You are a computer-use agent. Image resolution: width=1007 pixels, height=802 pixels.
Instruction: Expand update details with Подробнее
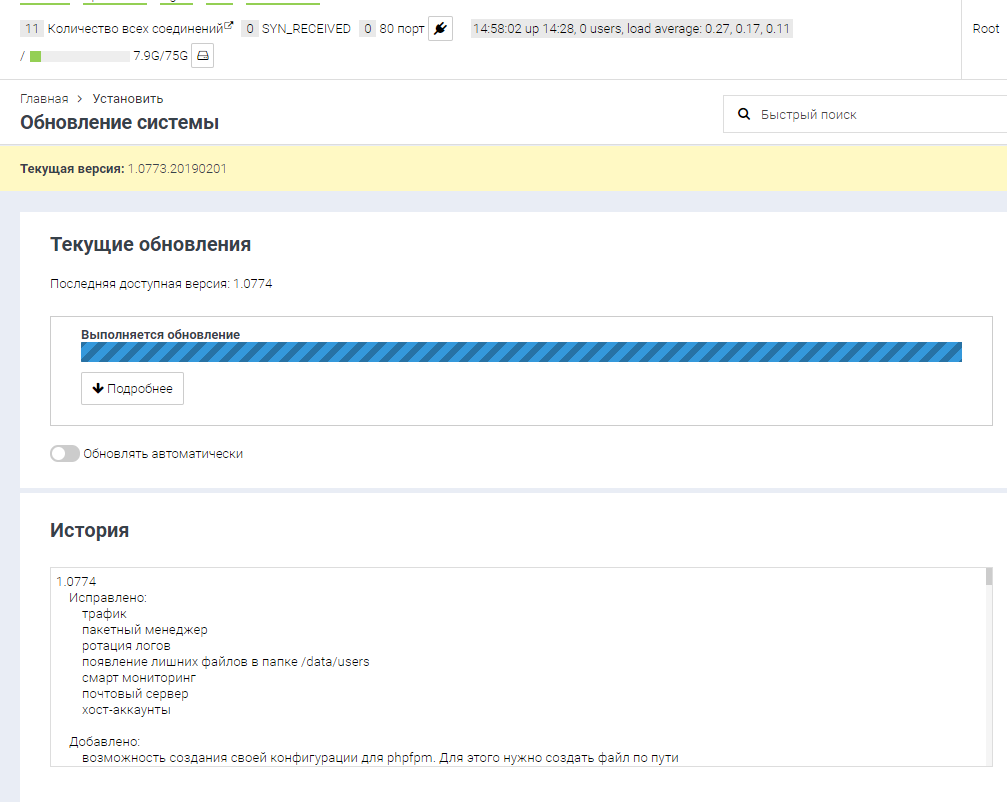132,389
